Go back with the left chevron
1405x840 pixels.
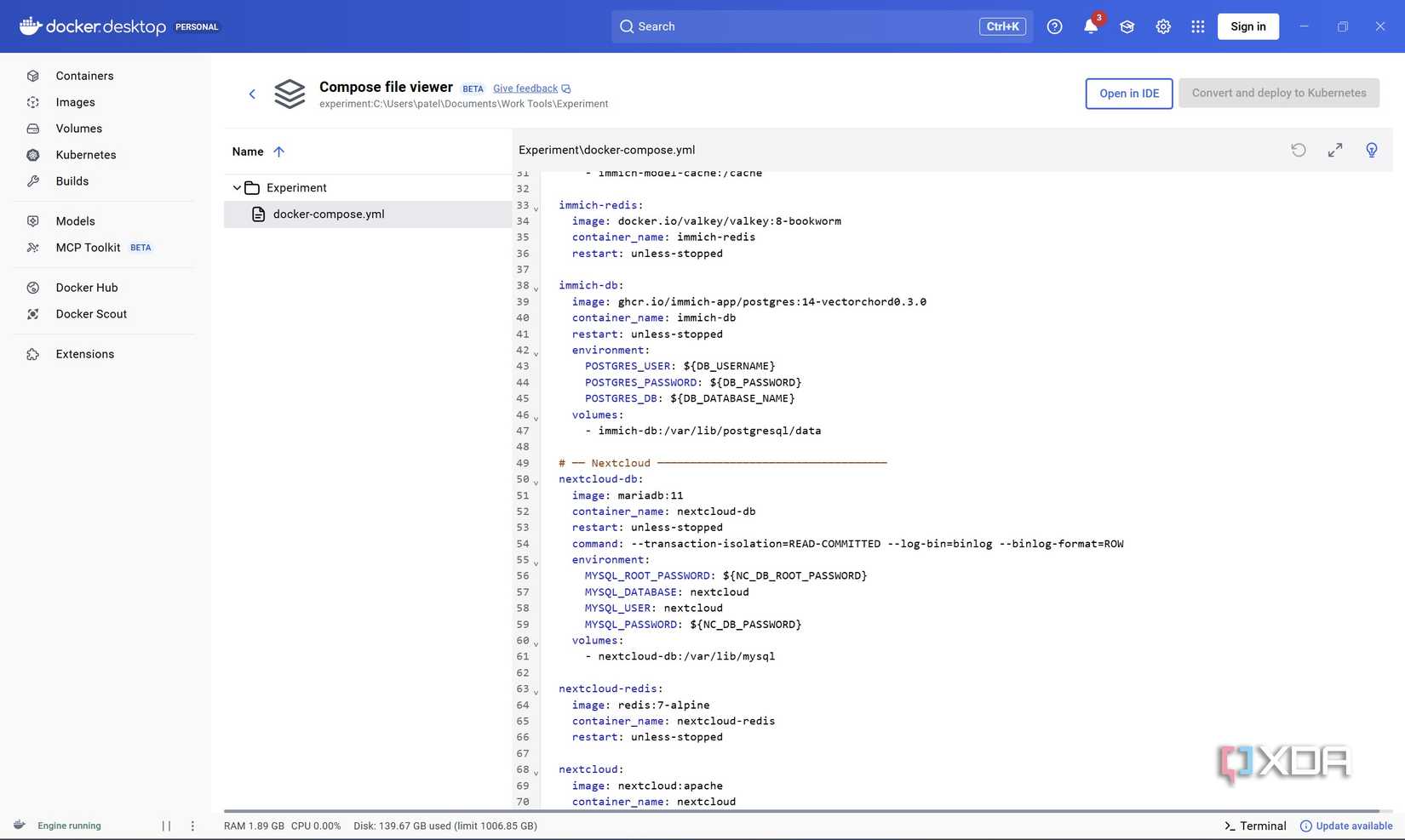click(252, 94)
